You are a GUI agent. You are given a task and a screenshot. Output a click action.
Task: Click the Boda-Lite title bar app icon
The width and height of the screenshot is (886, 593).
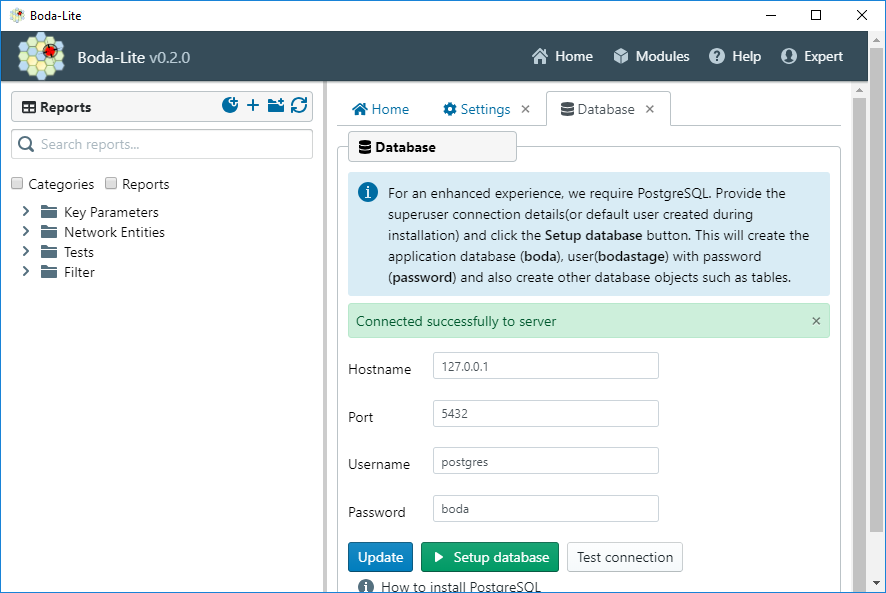click(18, 15)
